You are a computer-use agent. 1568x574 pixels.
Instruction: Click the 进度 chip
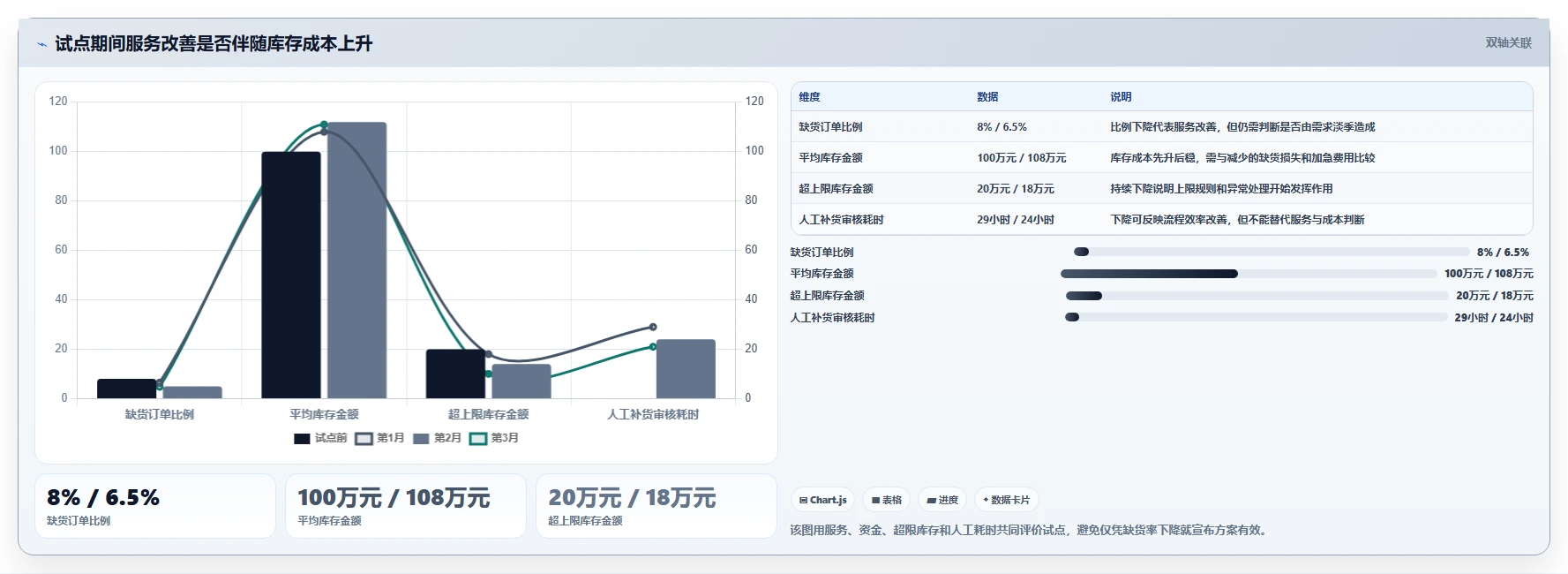[942, 500]
